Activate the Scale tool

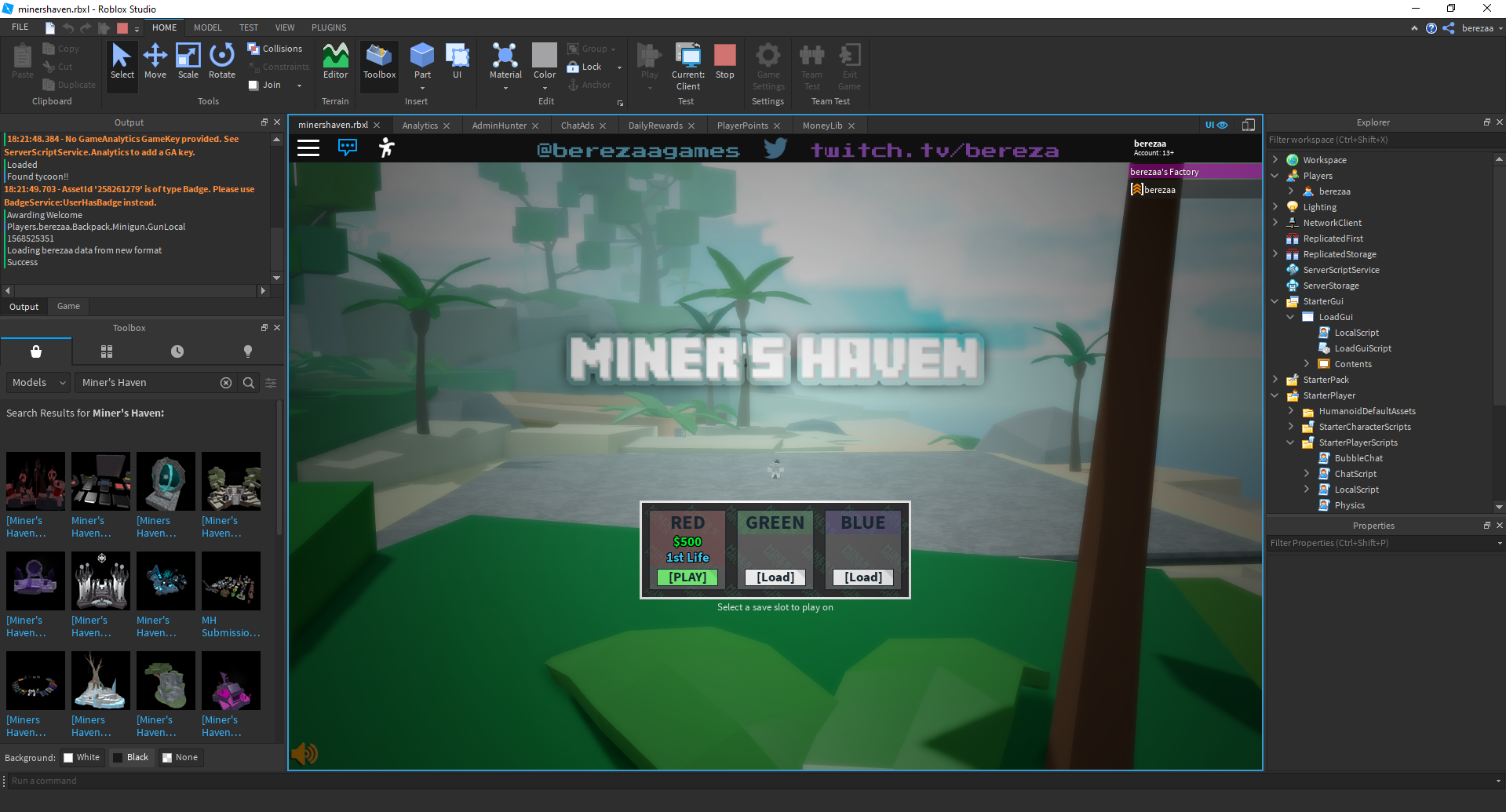188,61
